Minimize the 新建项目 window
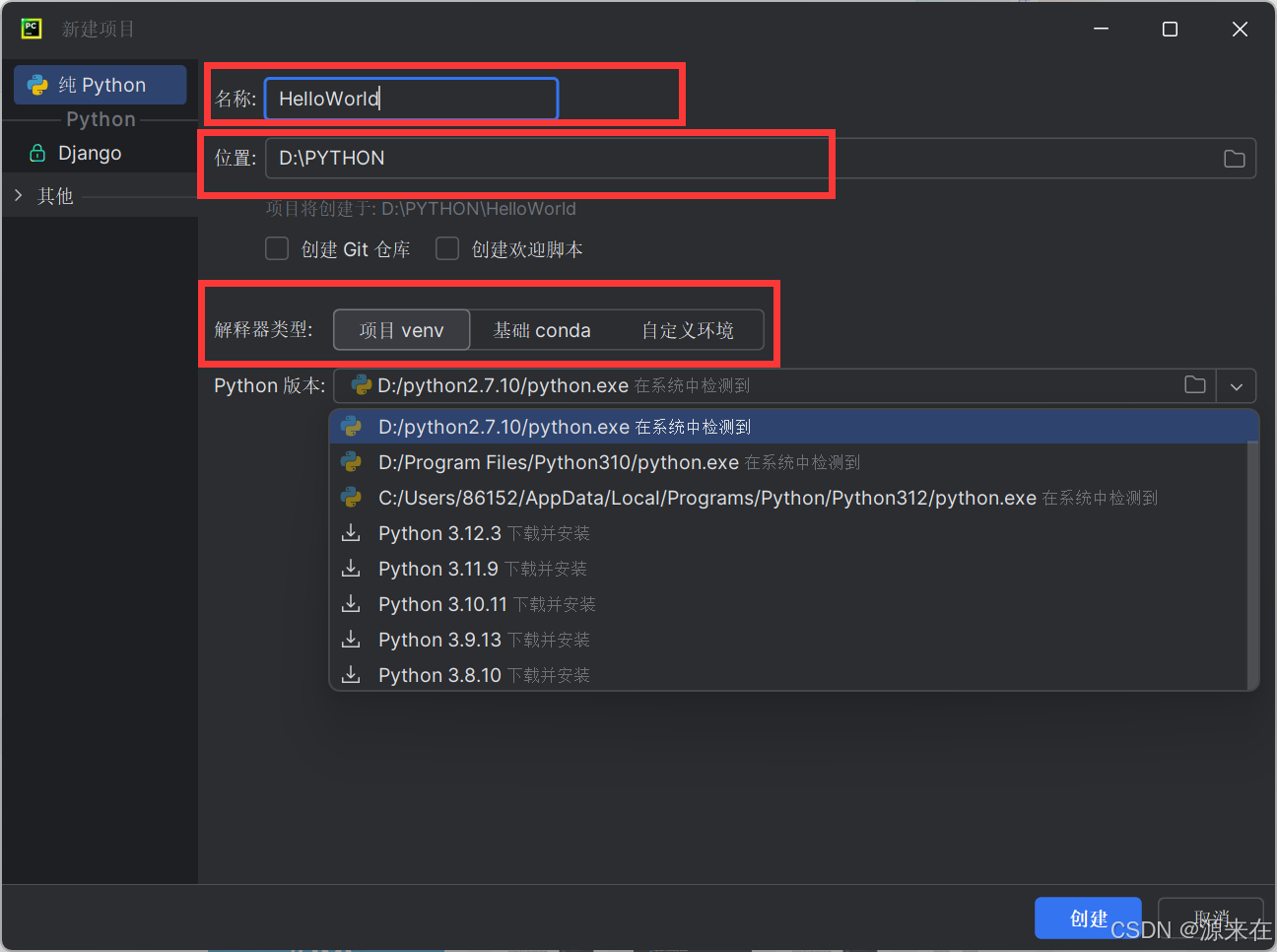 tap(1102, 29)
